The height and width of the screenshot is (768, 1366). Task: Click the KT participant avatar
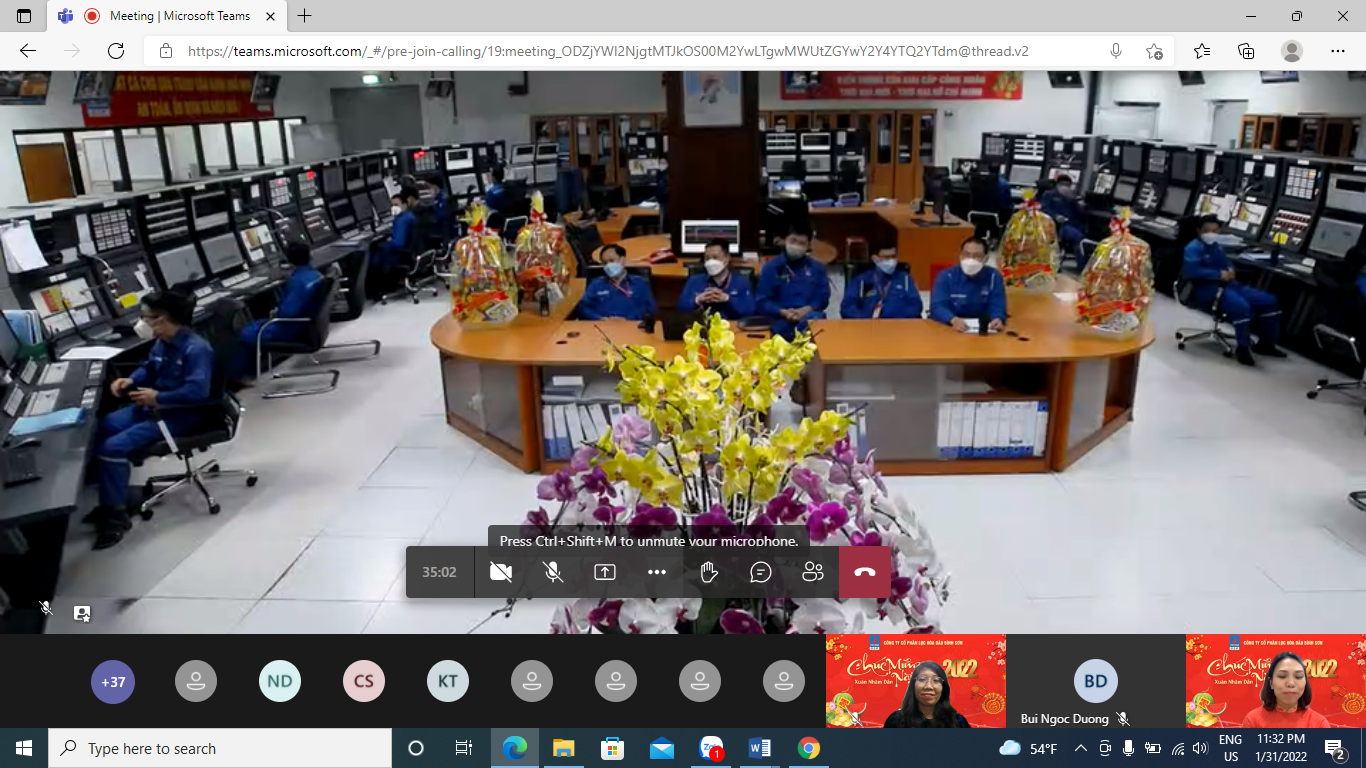point(448,682)
